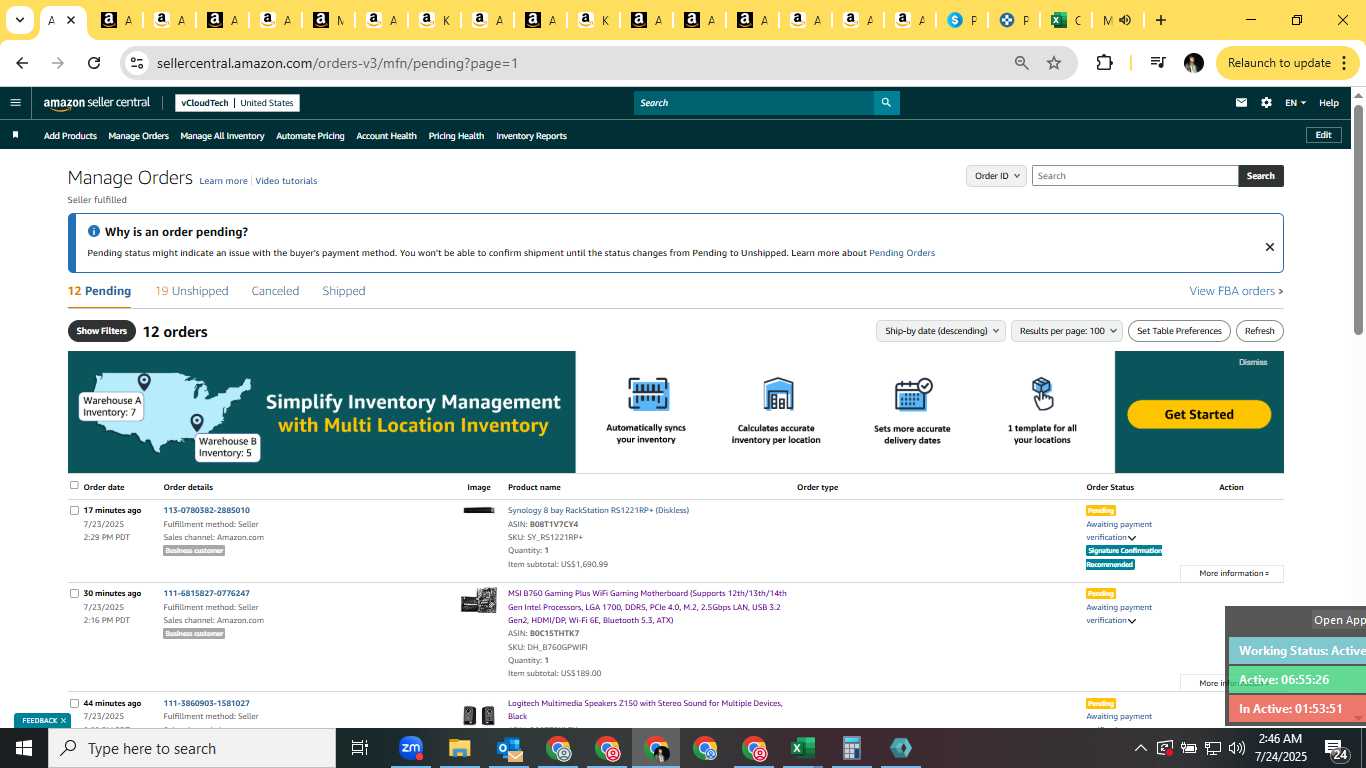Bookmark this page with the star icon
This screenshot has width=1366, height=768.
pos(1054,63)
